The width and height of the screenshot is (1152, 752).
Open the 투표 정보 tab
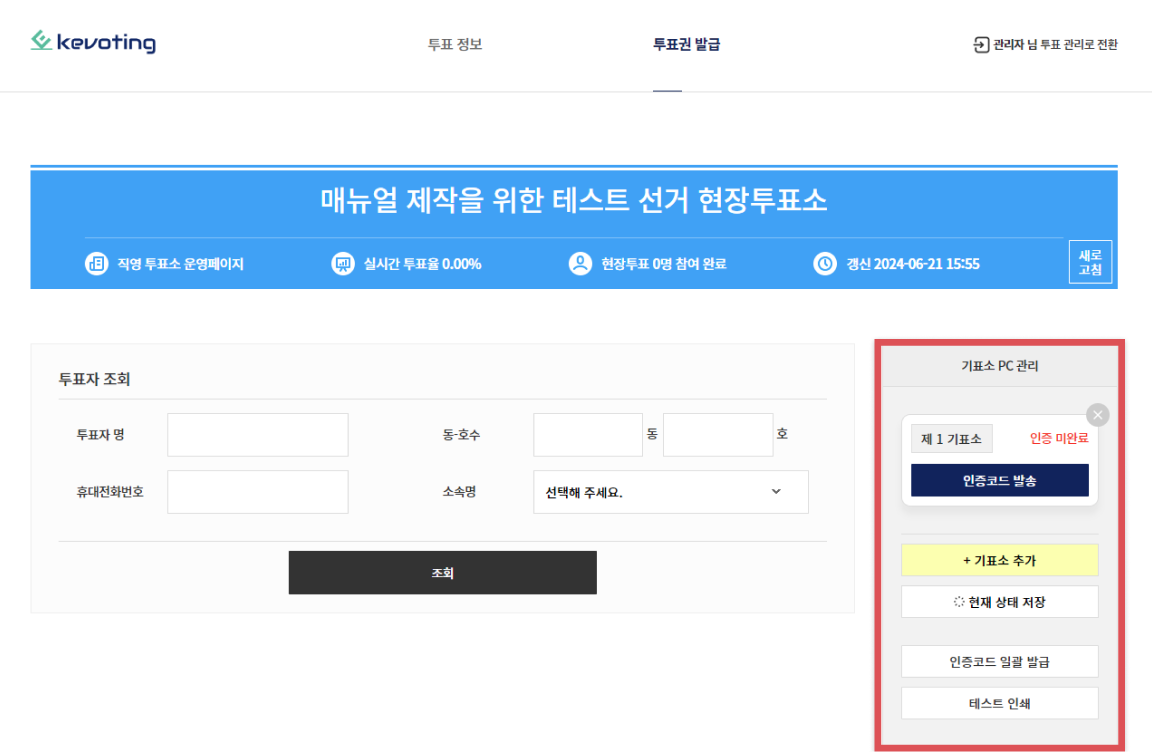point(455,45)
